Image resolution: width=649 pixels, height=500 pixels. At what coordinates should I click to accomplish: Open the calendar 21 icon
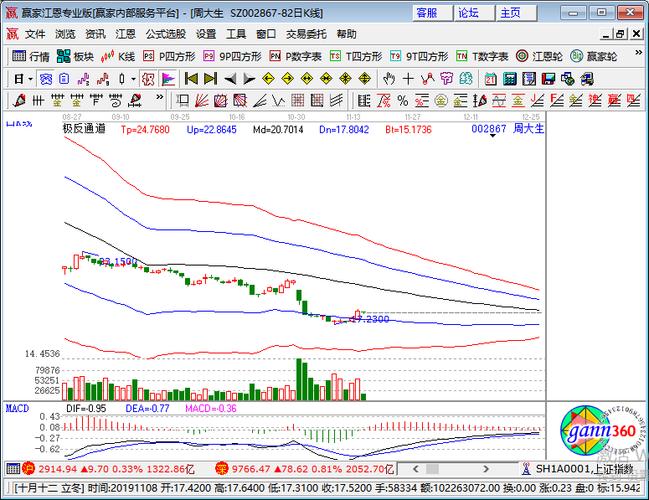point(491,79)
